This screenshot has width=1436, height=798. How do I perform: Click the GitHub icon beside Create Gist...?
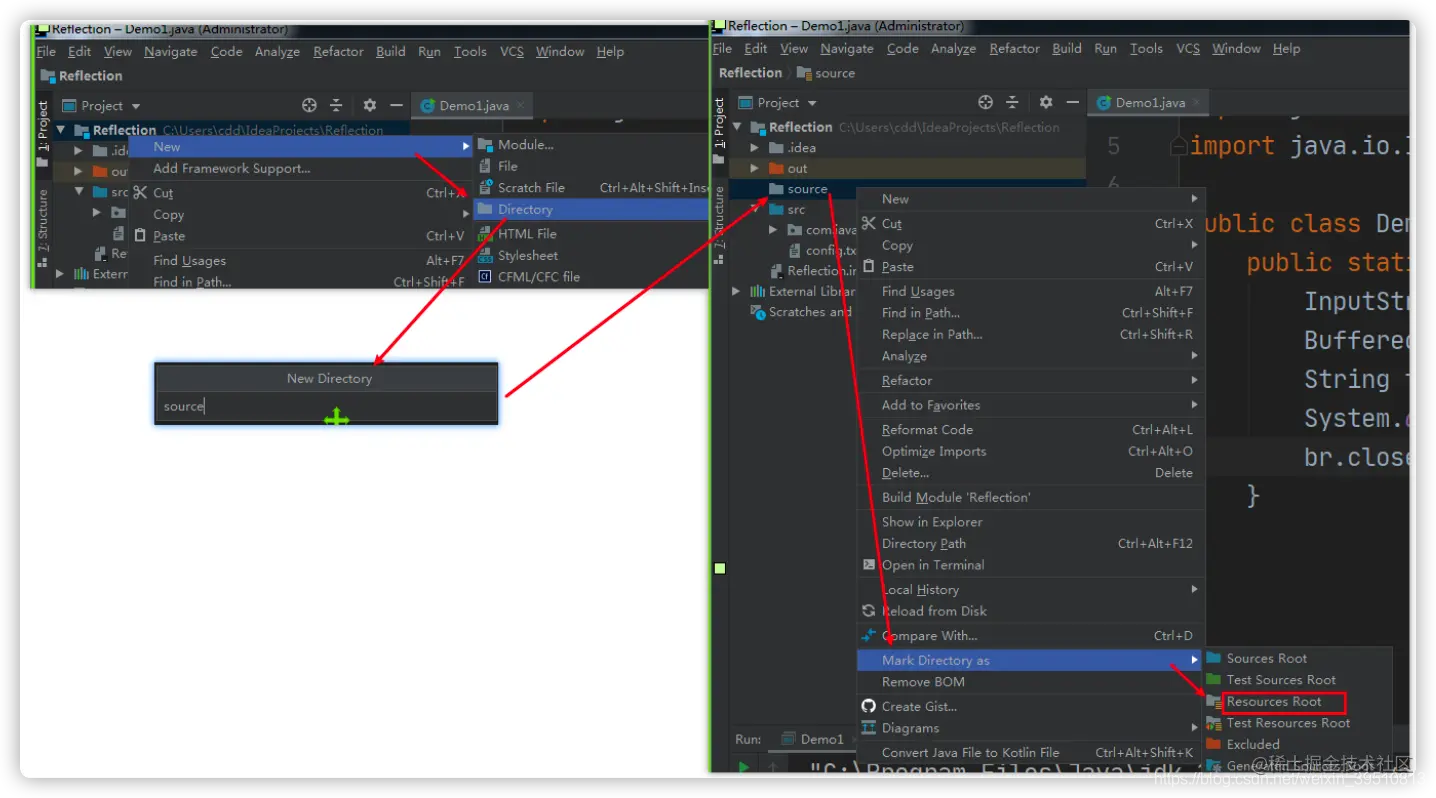[x=869, y=706]
